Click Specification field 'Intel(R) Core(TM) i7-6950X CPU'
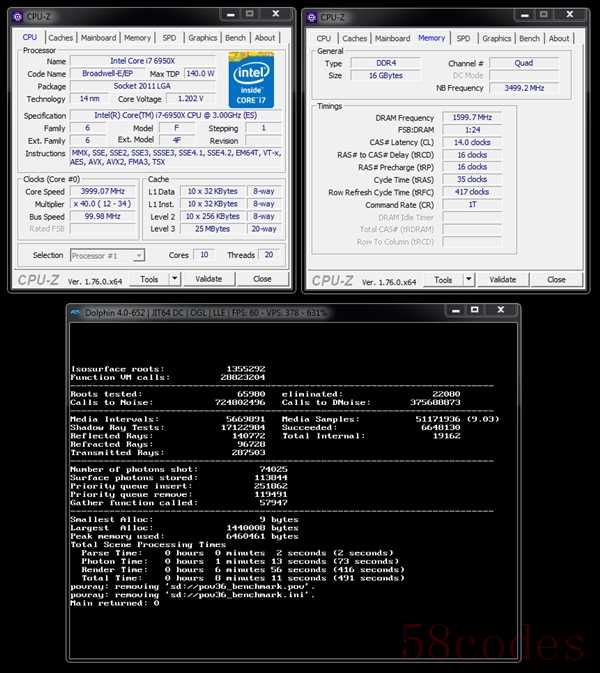Screen dimensions: 600x673 [176, 115]
